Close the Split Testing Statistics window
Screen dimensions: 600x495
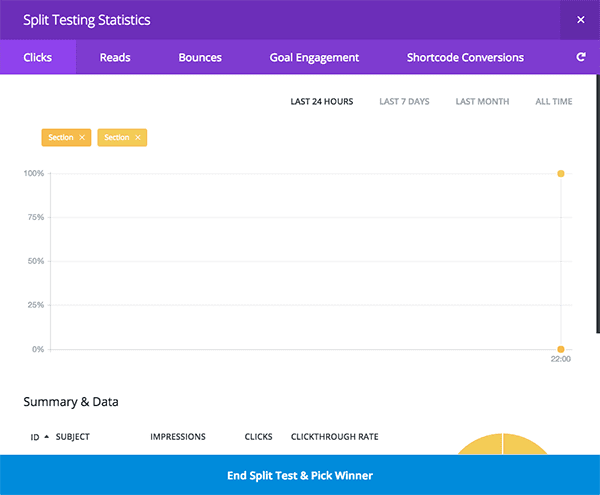pos(581,19)
